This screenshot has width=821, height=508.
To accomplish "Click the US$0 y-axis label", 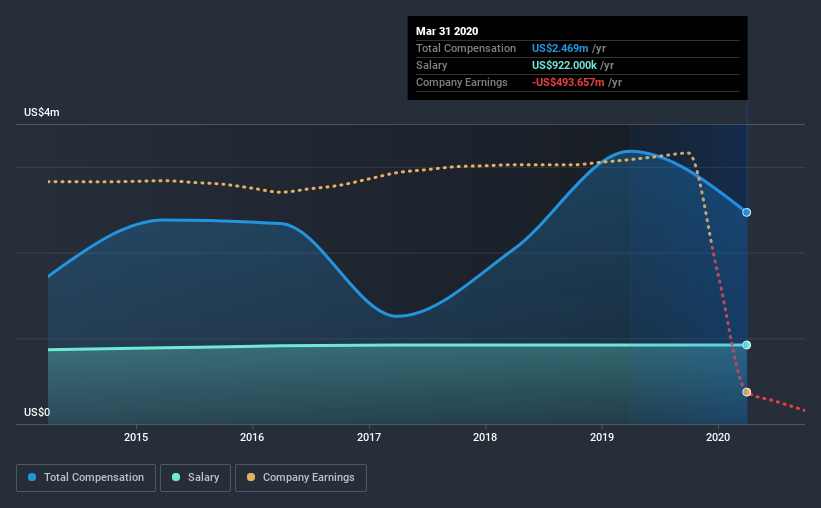I will pyautogui.click(x=37, y=412).
